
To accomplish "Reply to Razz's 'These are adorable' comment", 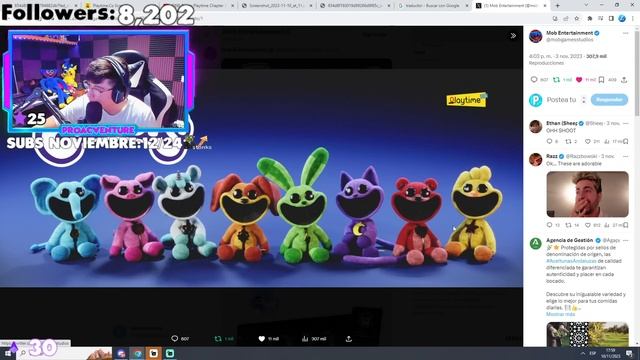I will (x=549, y=225).
